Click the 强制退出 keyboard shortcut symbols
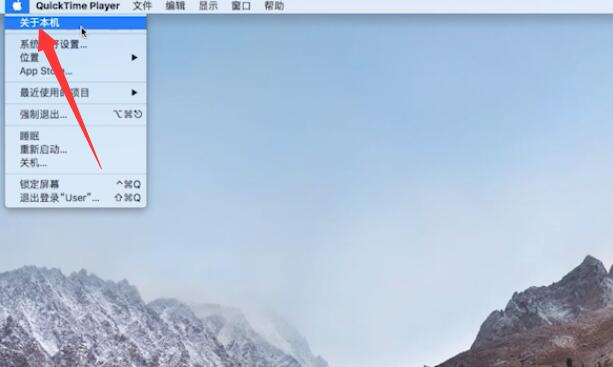613x367 pixels. (x=127, y=114)
